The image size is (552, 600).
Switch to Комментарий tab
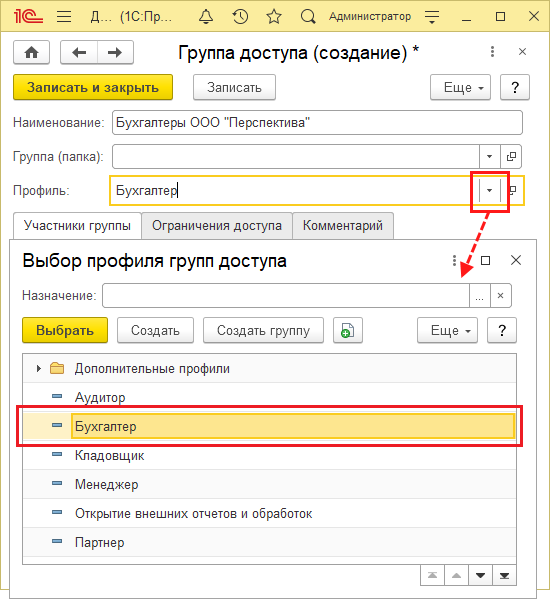[x=343, y=226]
